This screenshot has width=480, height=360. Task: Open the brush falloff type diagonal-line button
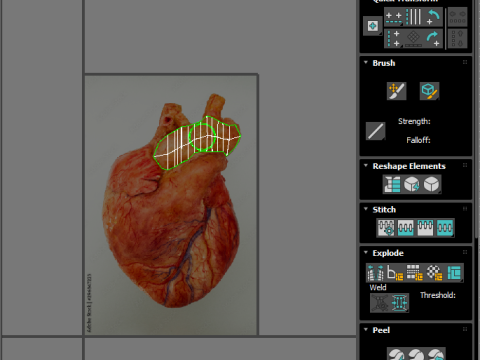375,131
